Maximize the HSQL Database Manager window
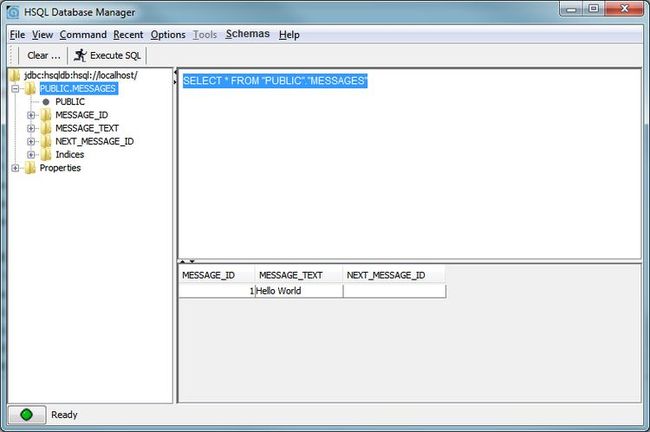The image size is (650, 432). (x=594, y=8)
